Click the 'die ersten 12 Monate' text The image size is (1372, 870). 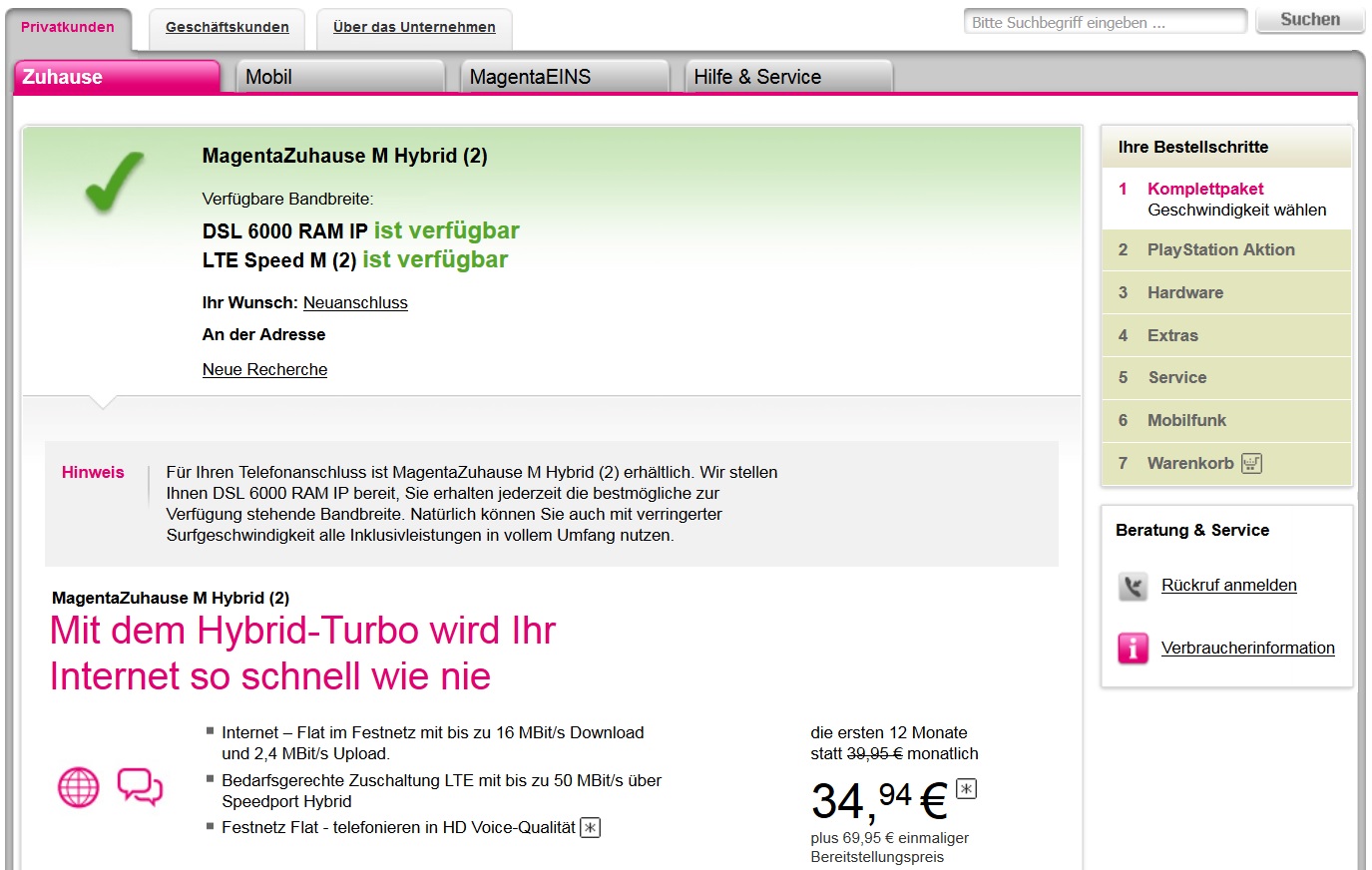(x=889, y=733)
